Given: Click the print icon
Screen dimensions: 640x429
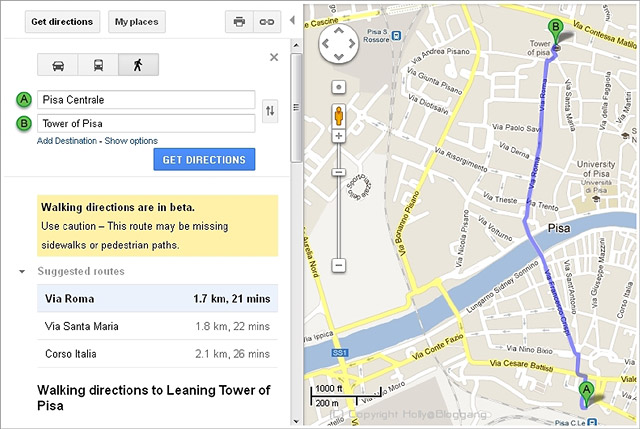Looking at the screenshot, I should point(239,22).
